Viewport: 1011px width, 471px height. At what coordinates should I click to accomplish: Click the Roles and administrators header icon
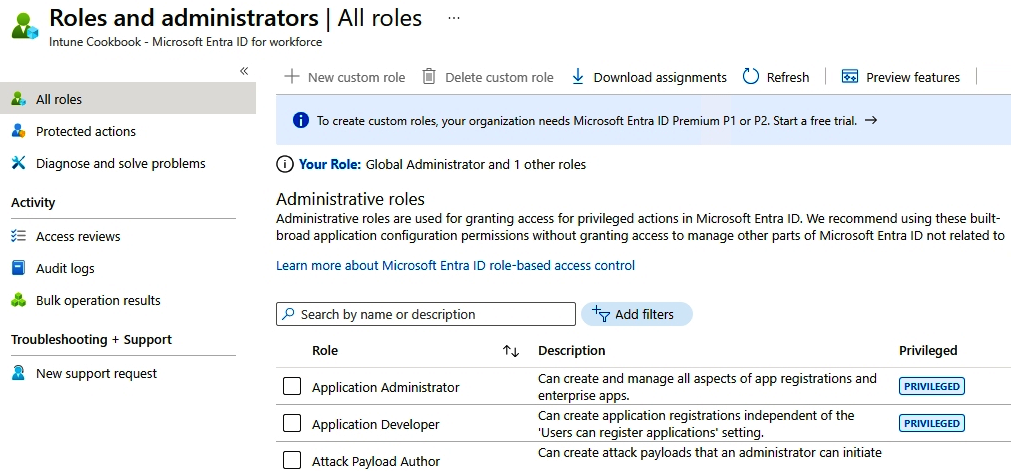click(25, 25)
